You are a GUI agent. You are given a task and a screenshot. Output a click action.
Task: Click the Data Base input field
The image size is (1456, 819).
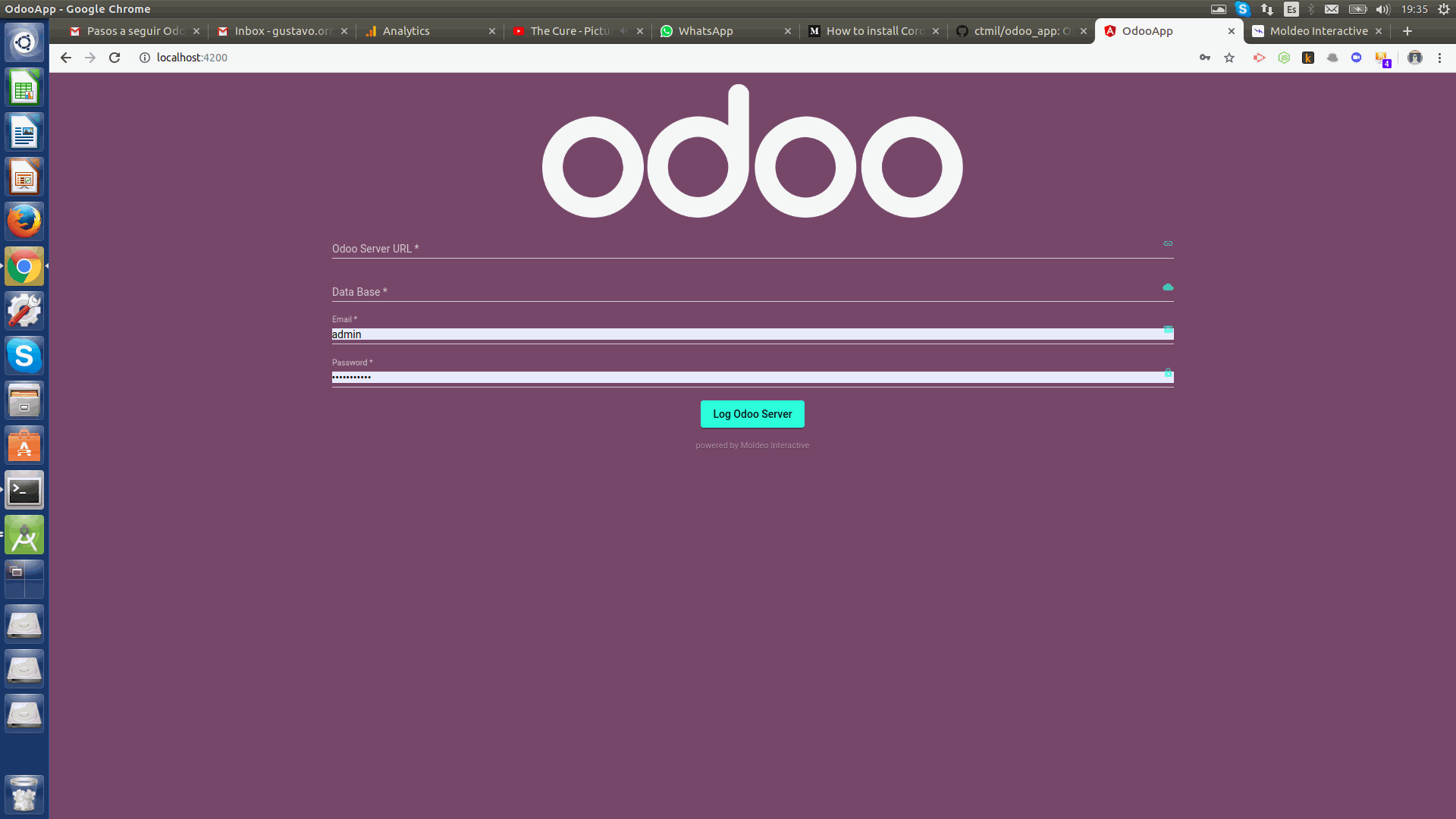(752, 292)
